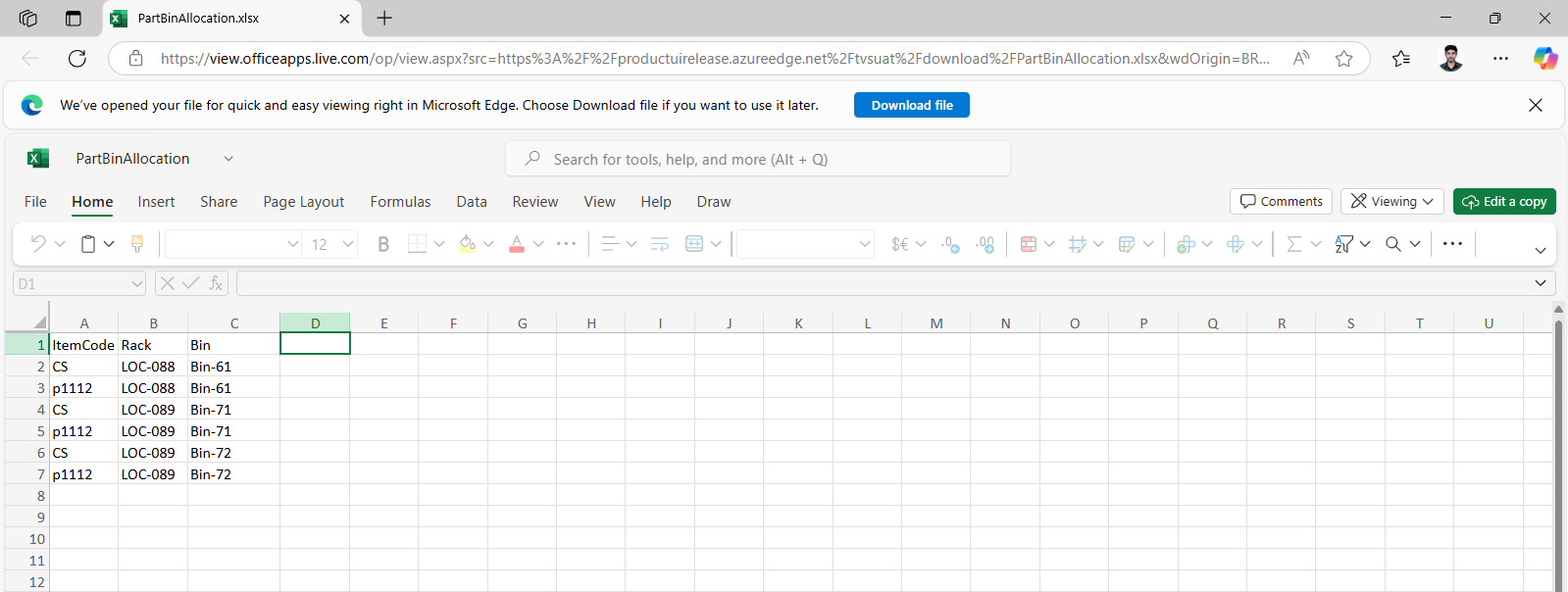Click the Download file button

click(911, 105)
